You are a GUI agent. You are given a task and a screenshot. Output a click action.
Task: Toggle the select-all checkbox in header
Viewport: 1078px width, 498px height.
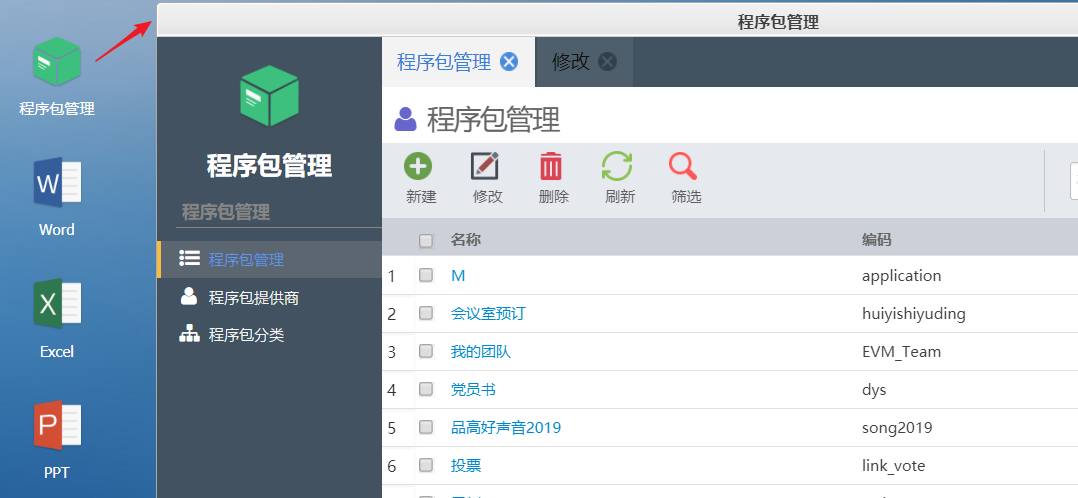point(426,240)
